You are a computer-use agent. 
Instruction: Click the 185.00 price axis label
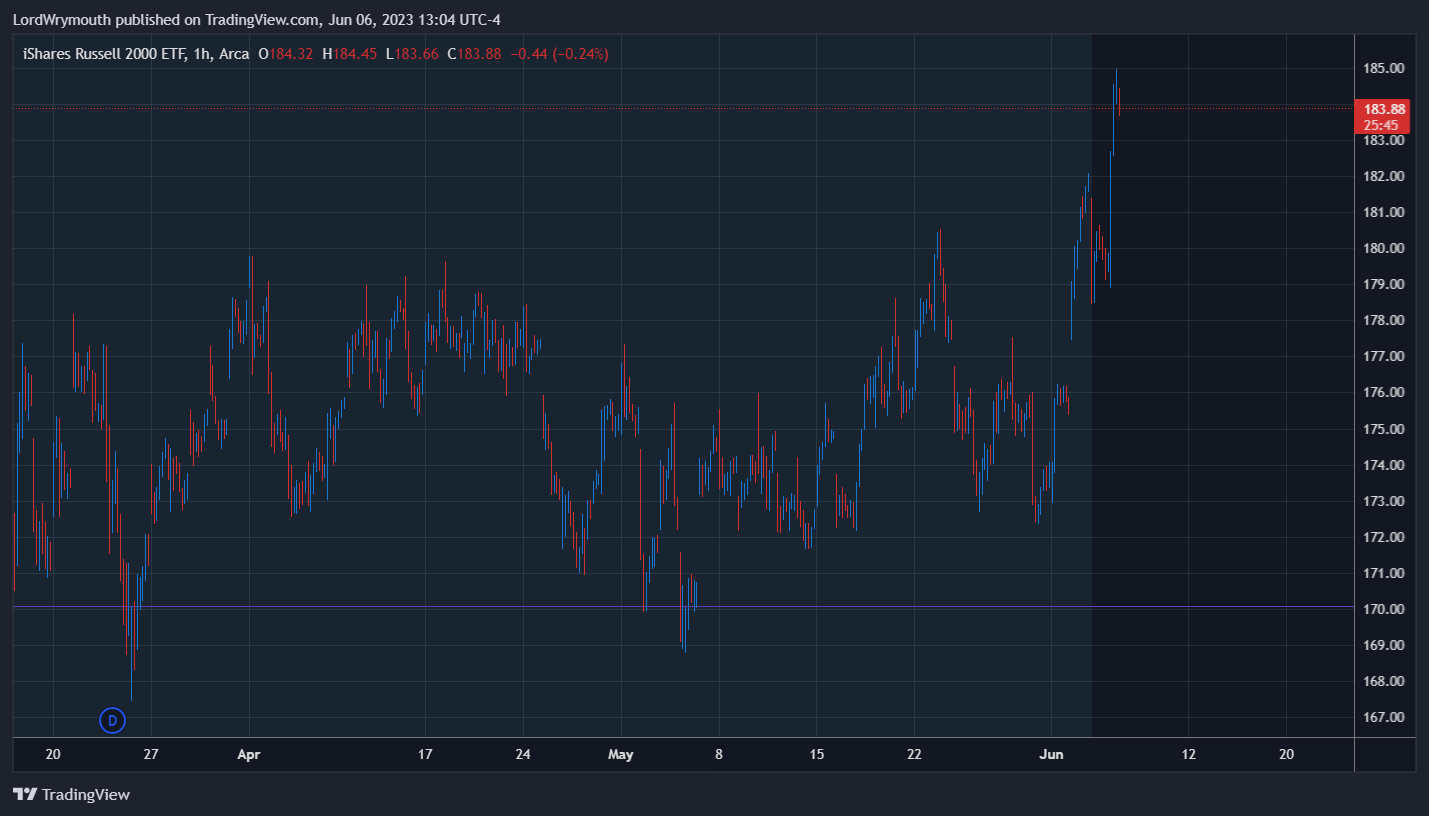pyautogui.click(x=1385, y=68)
